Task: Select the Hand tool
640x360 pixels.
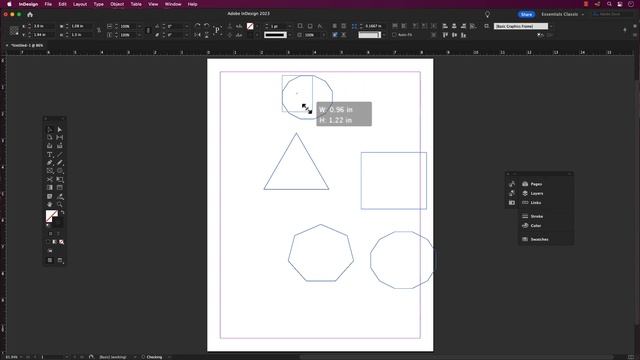Action: coord(50,204)
